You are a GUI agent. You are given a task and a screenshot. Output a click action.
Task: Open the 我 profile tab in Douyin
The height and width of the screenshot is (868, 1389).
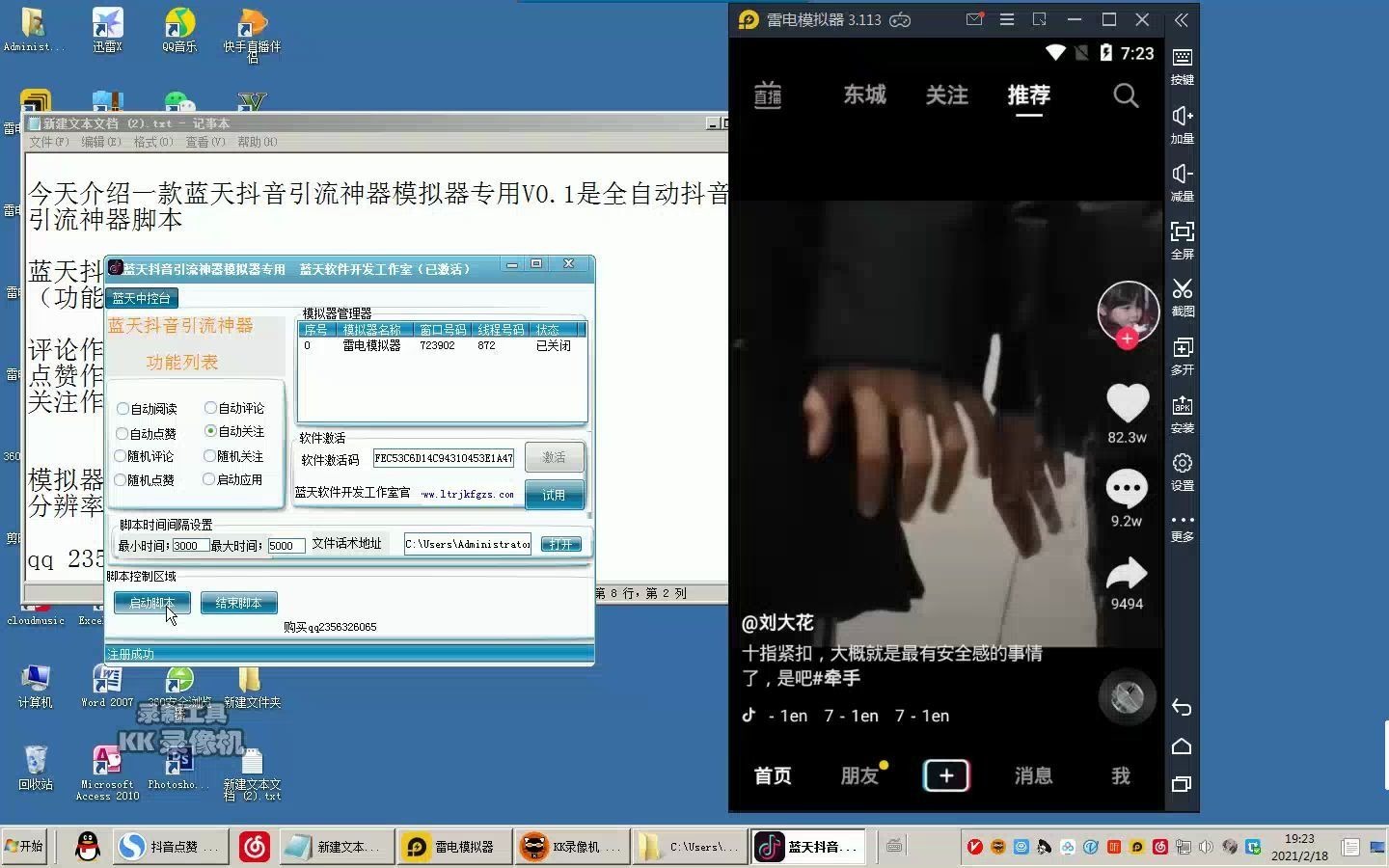coord(1120,775)
